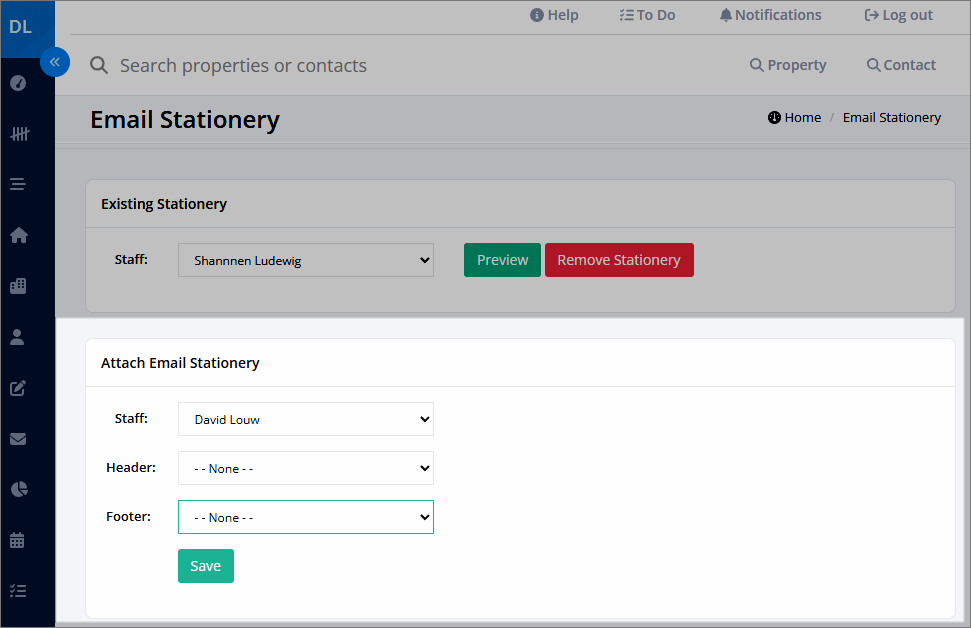Click the Footer: label
Screen dimensions: 971x628
tap(128, 517)
